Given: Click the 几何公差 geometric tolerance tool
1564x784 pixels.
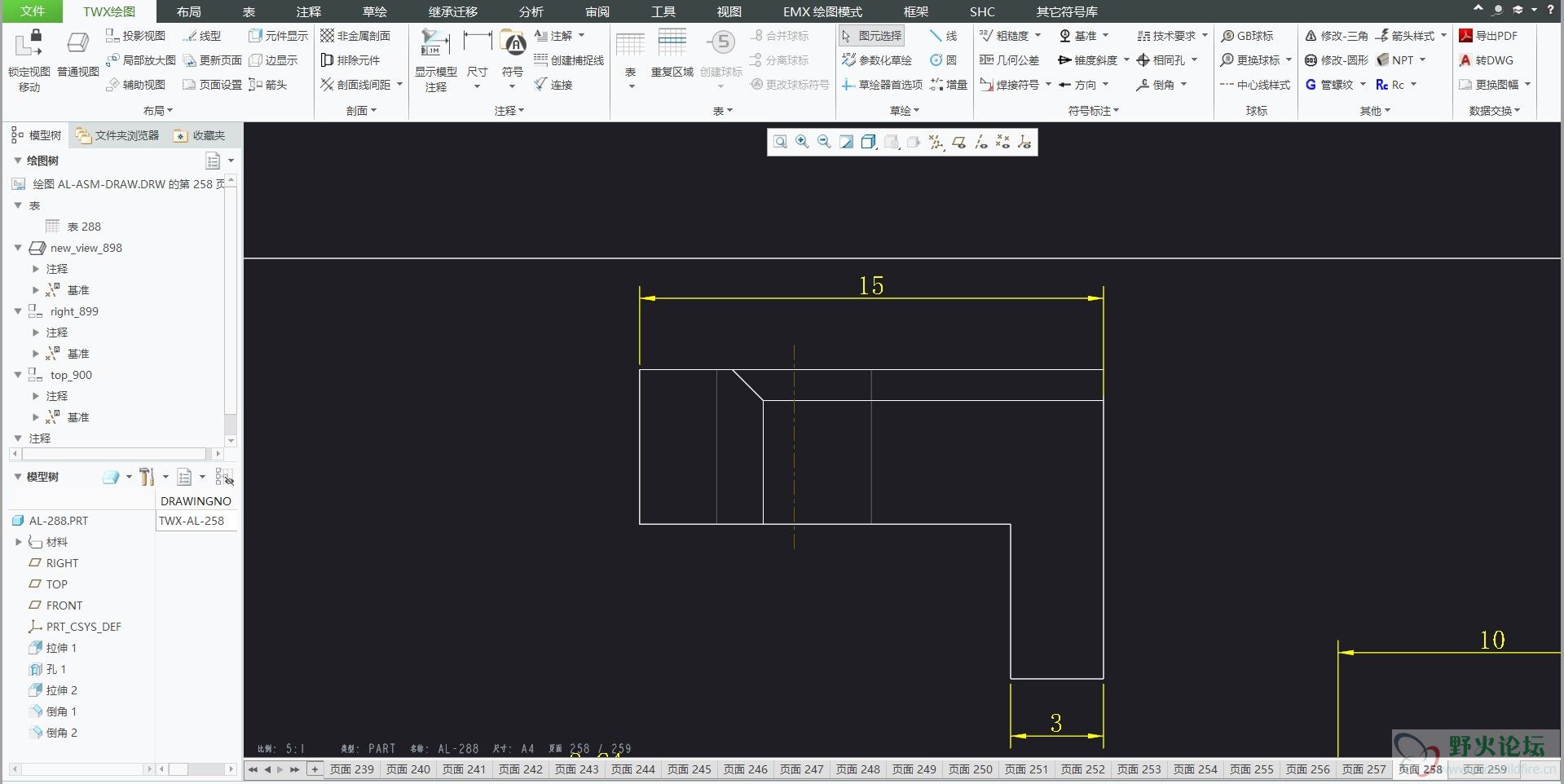Looking at the screenshot, I should (x=1009, y=60).
